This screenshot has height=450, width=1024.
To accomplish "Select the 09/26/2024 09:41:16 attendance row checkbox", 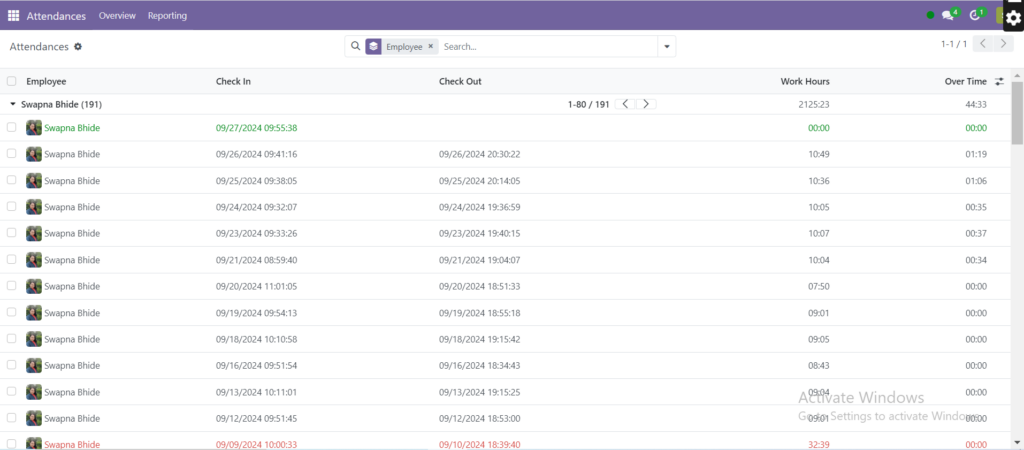I will [x=12, y=154].
